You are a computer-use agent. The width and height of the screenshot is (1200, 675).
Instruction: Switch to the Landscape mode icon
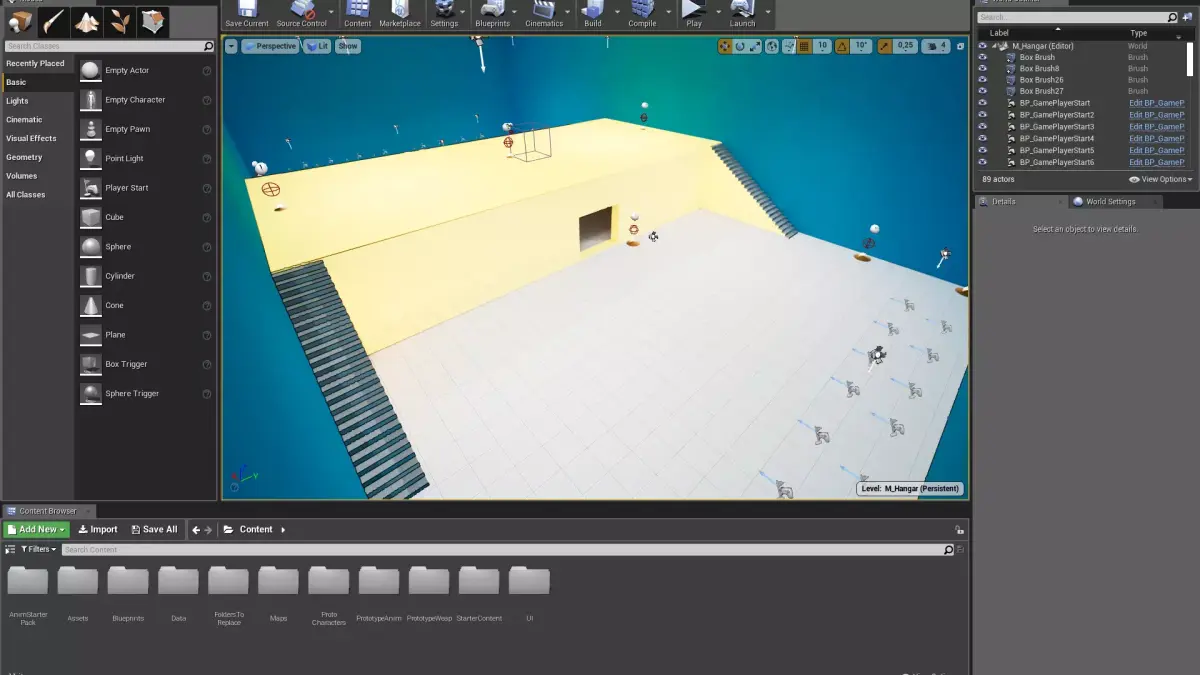87,21
